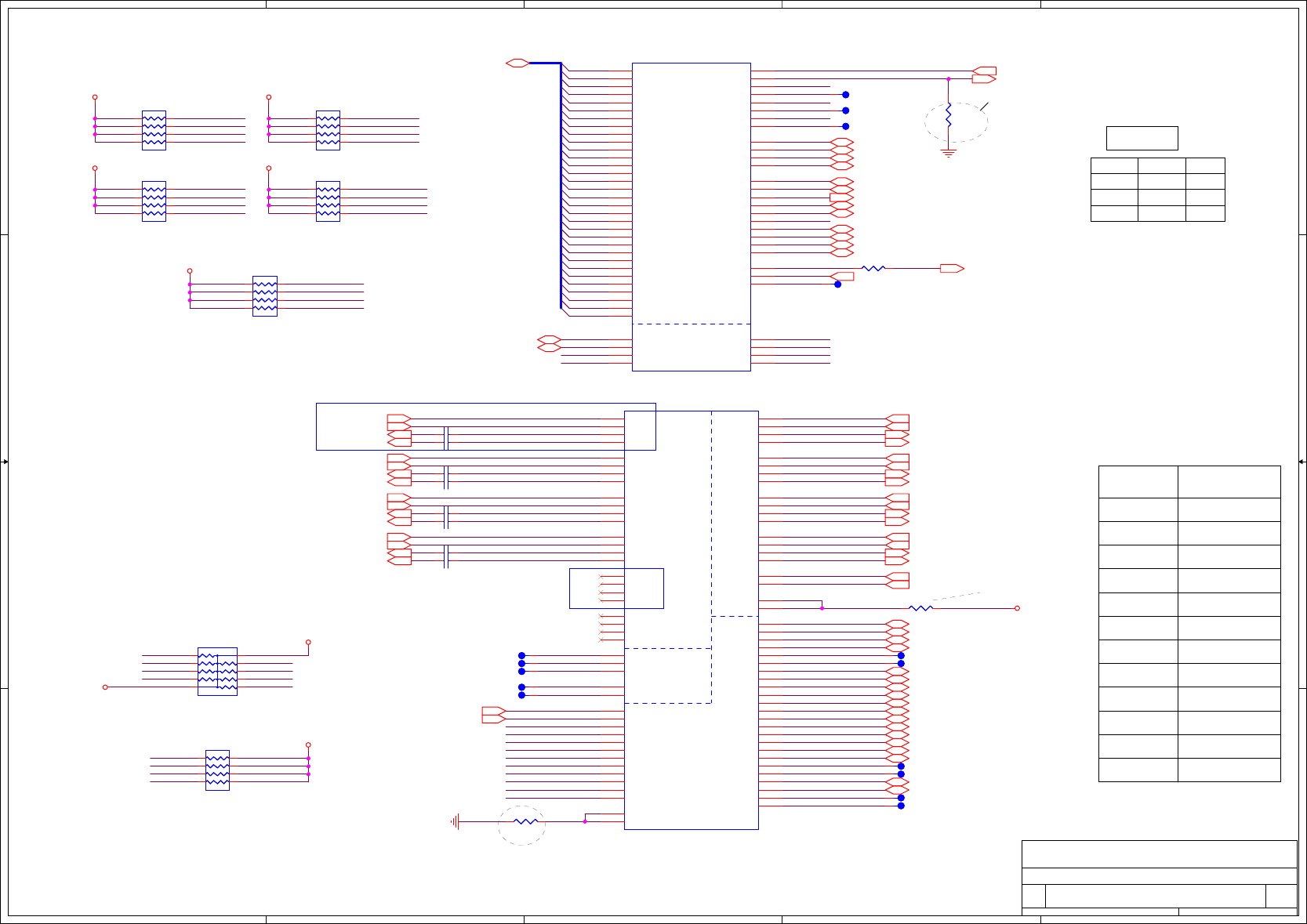Click the small empty box above the three-column table
The height and width of the screenshot is (924, 1307).
pyautogui.click(x=1142, y=138)
